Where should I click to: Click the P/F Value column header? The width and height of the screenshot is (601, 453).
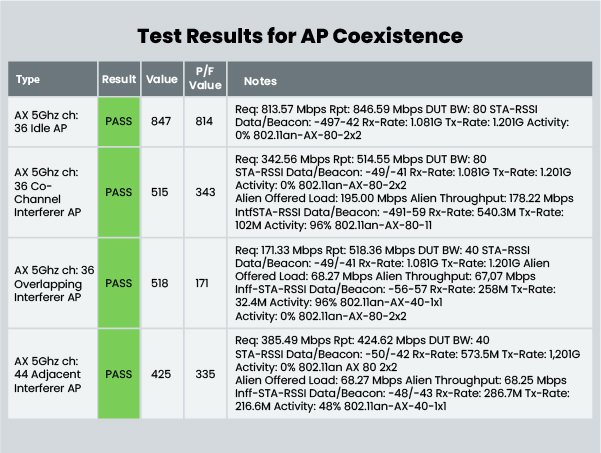(x=205, y=80)
